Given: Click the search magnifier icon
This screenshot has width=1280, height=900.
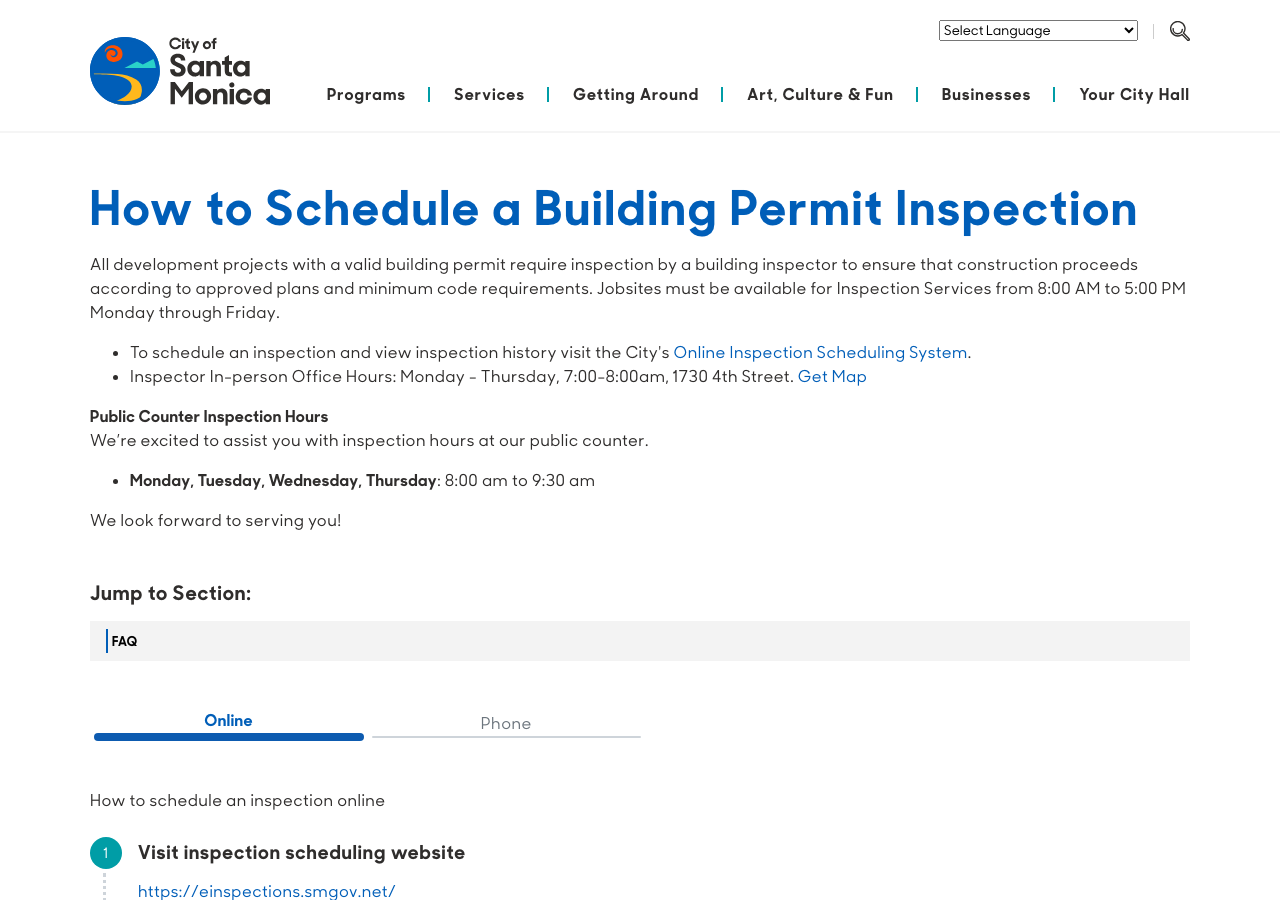Looking at the screenshot, I should click(x=1180, y=31).
